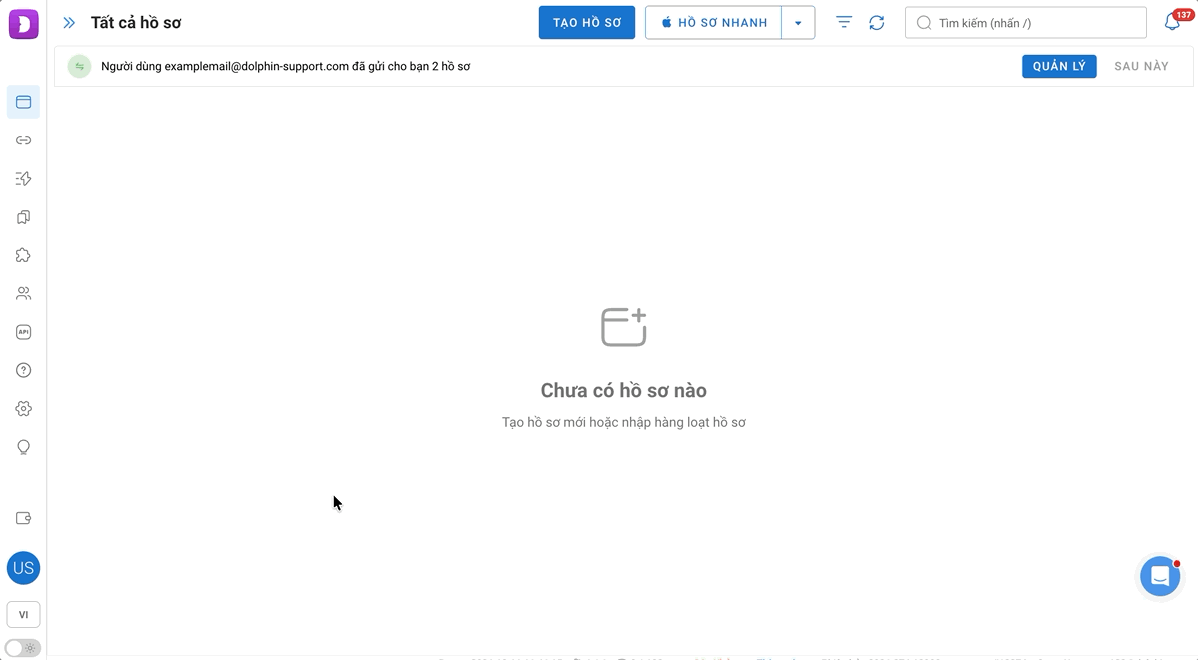This screenshot has height=660, width=1198.
Task: Click the HỒ SƠ NHANH button
Action: point(714,23)
